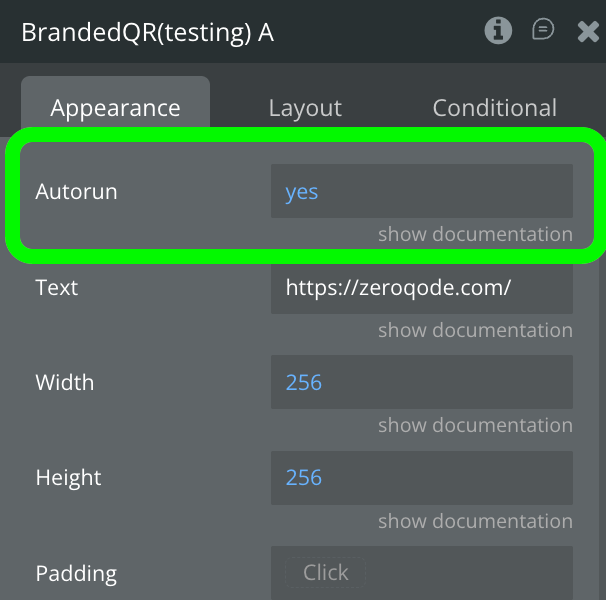Click the Text field with zeroqode URL
The height and width of the screenshot is (600, 606).
421,288
